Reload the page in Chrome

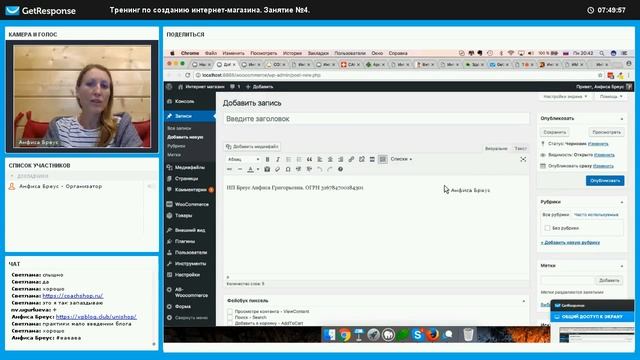[187, 75]
